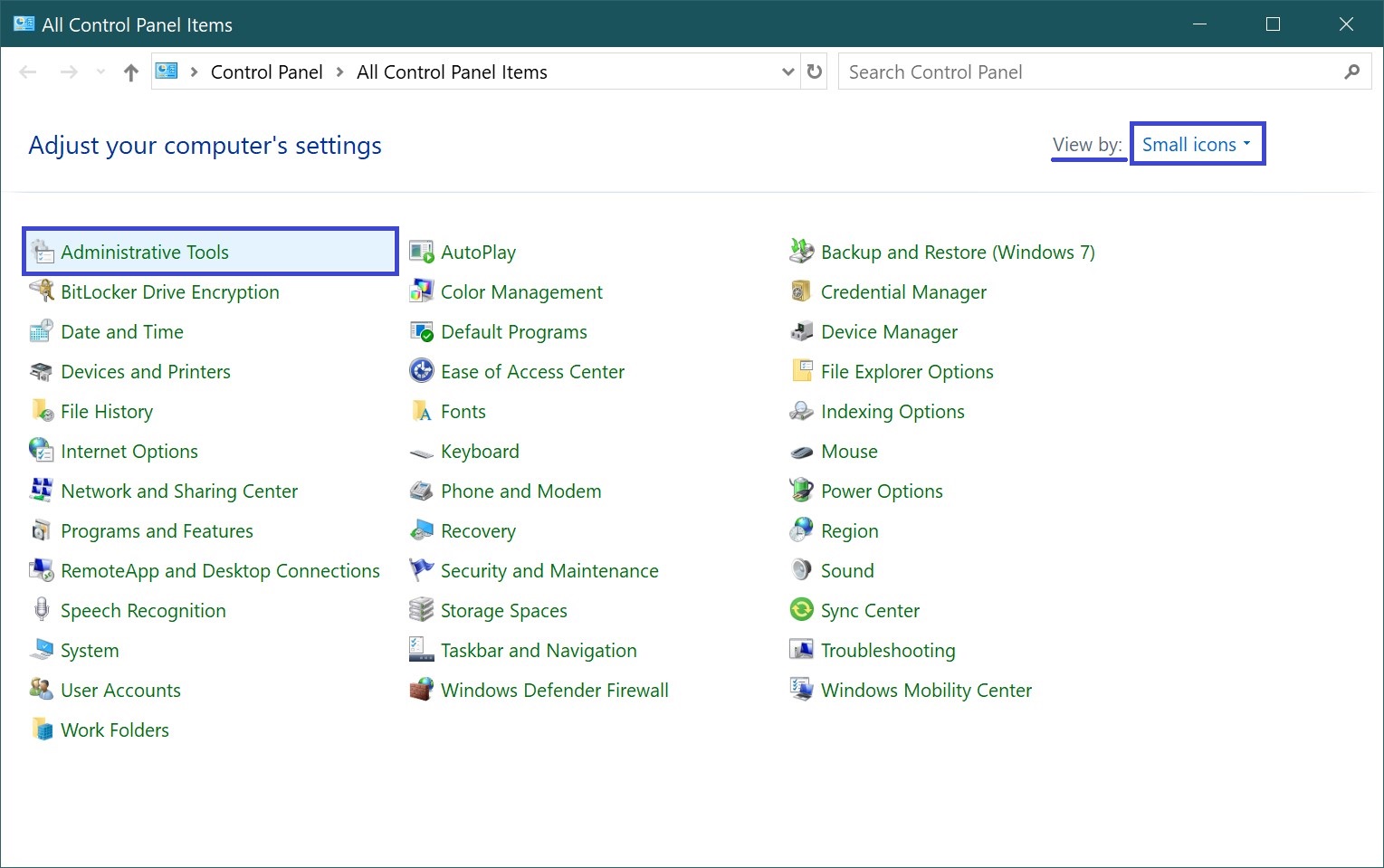The height and width of the screenshot is (868, 1384).
Task: Open the Default Programs link
Action: (514, 332)
